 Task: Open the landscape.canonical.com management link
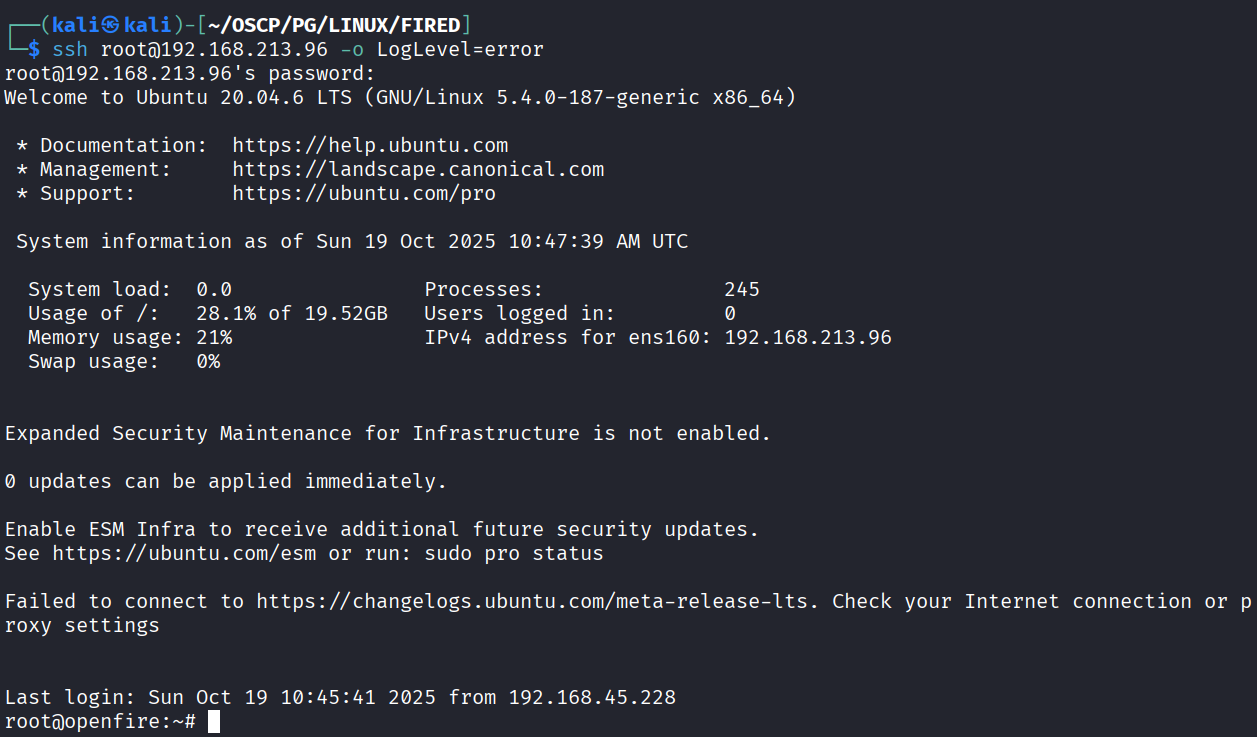(418, 170)
